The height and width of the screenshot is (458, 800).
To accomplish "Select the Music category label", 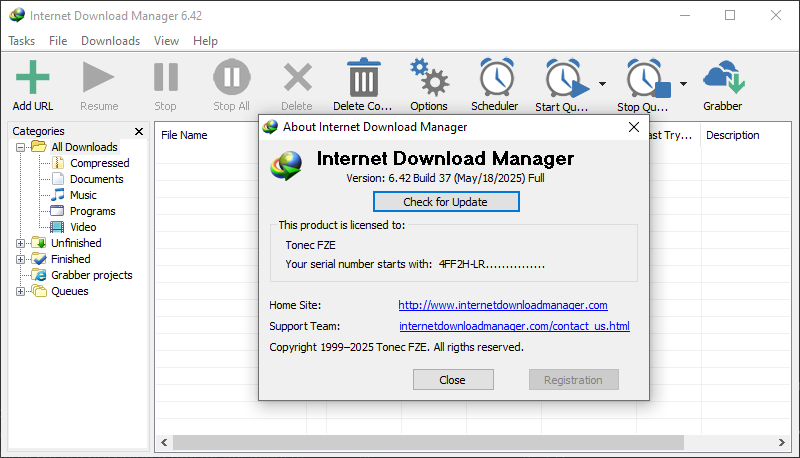I will click(x=83, y=195).
